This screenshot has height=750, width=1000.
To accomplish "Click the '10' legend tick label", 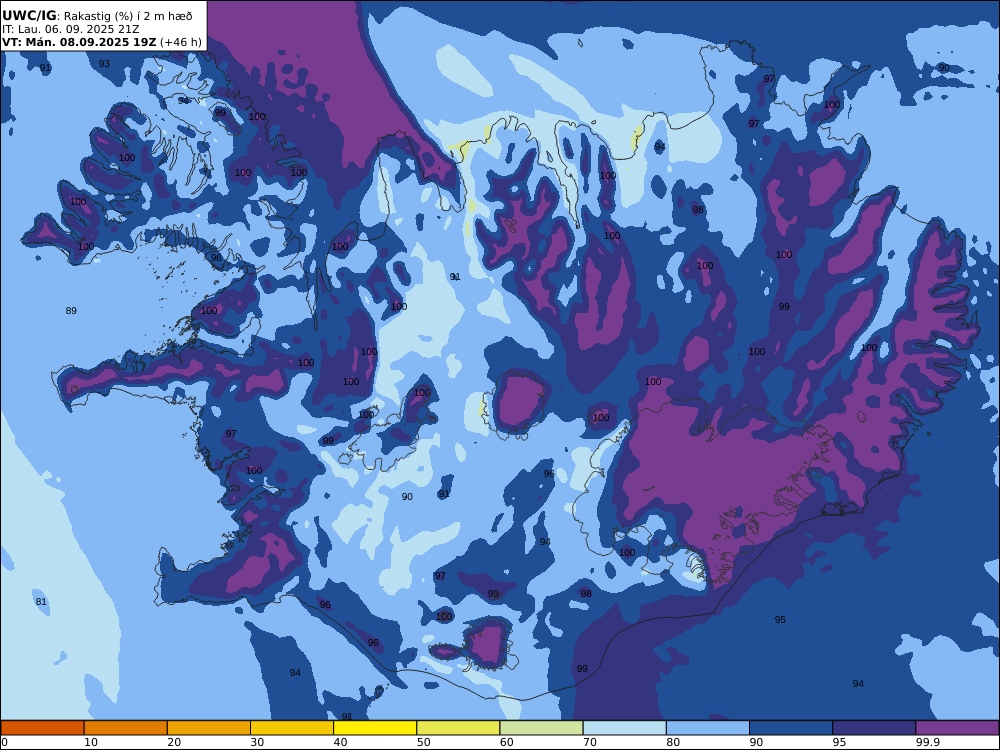I will 91,742.
